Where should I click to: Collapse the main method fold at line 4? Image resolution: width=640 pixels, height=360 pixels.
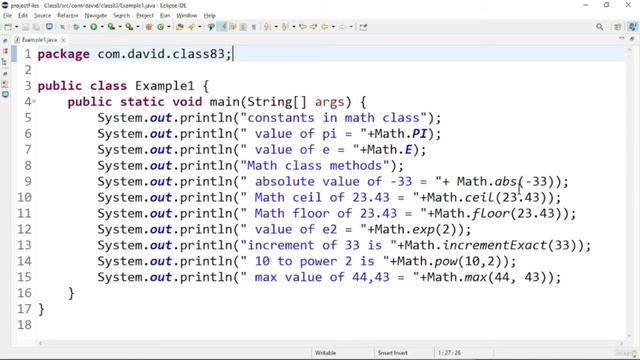[34, 101]
